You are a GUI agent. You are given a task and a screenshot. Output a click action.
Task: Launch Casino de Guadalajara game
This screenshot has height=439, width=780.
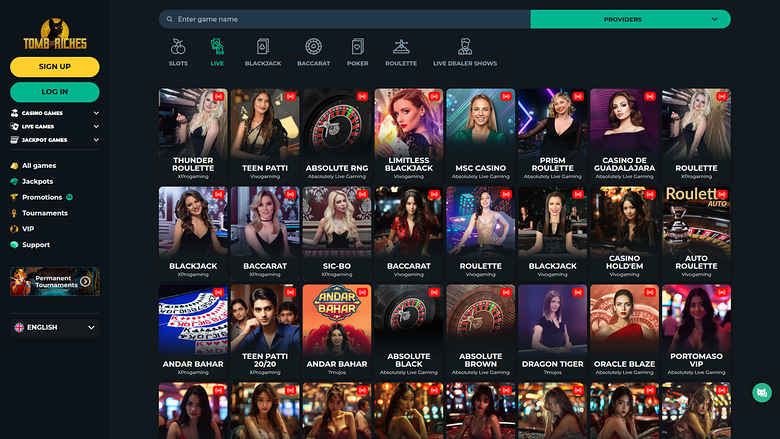[x=624, y=135]
